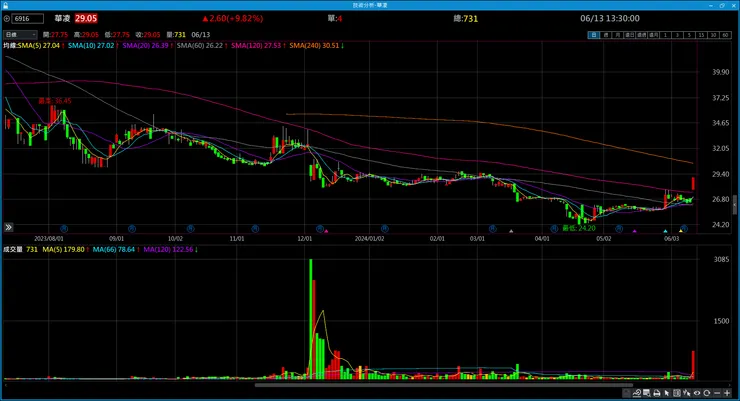Click the yellow triangle marker near 06/03
The width and height of the screenshot is (740, 401).
point(681,231)
